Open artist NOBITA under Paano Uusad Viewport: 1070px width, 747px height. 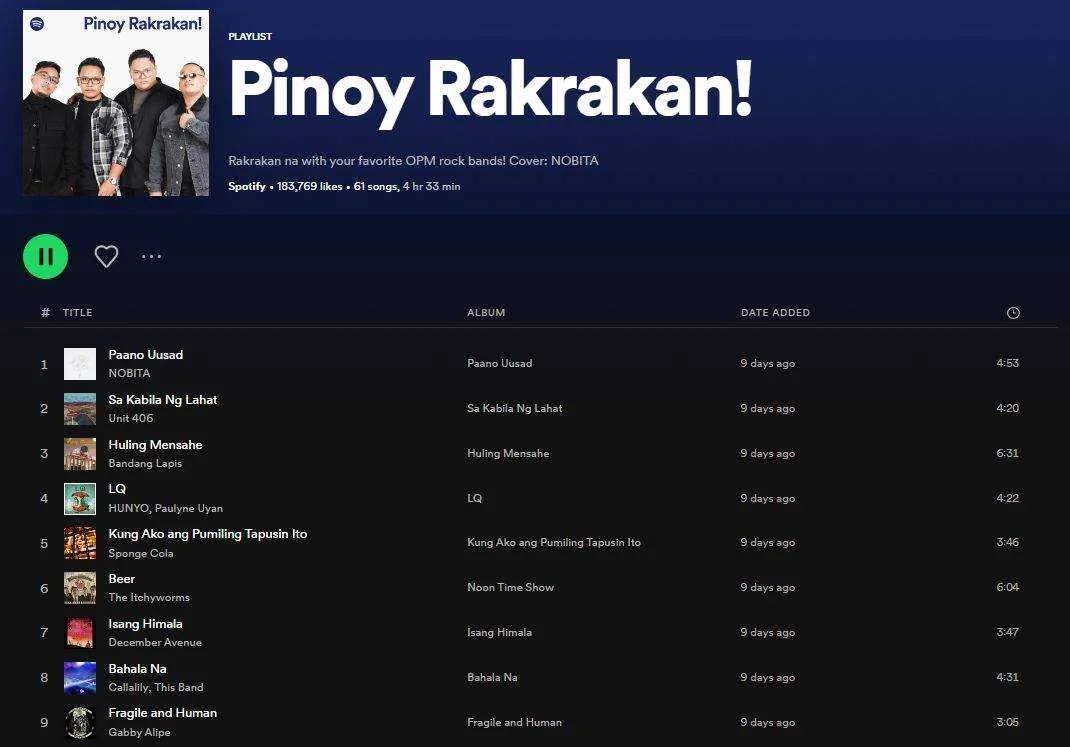[x=130, y=373]
